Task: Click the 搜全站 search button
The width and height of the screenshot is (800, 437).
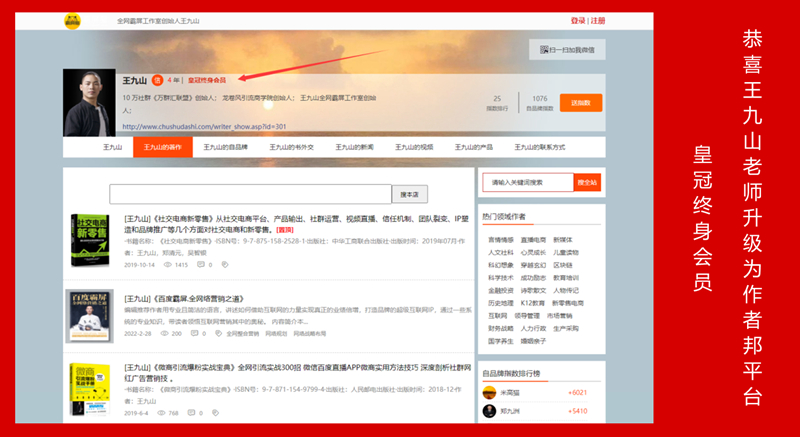Action: pos(588,182)
